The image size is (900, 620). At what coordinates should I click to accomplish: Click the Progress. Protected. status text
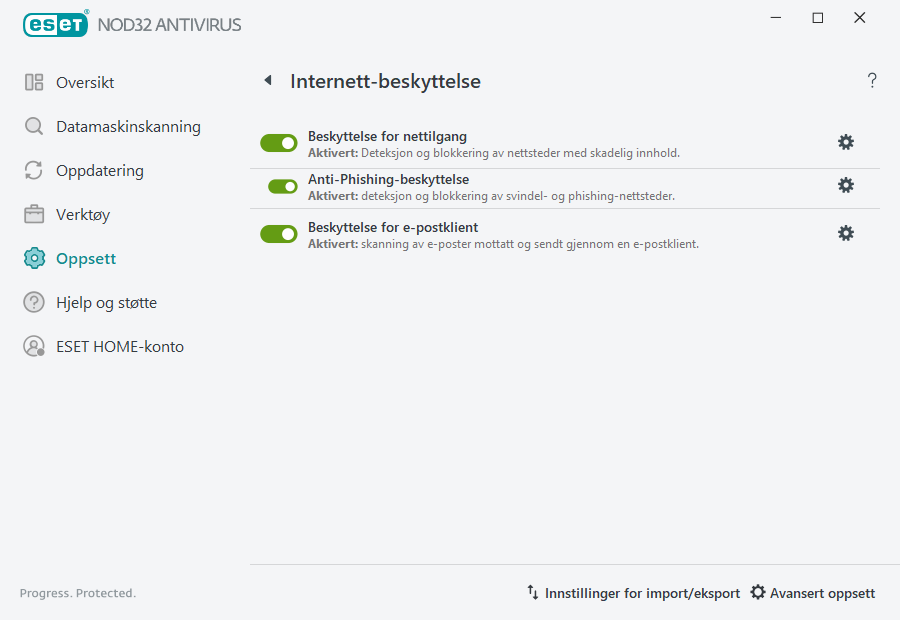(x=77, y=592)
